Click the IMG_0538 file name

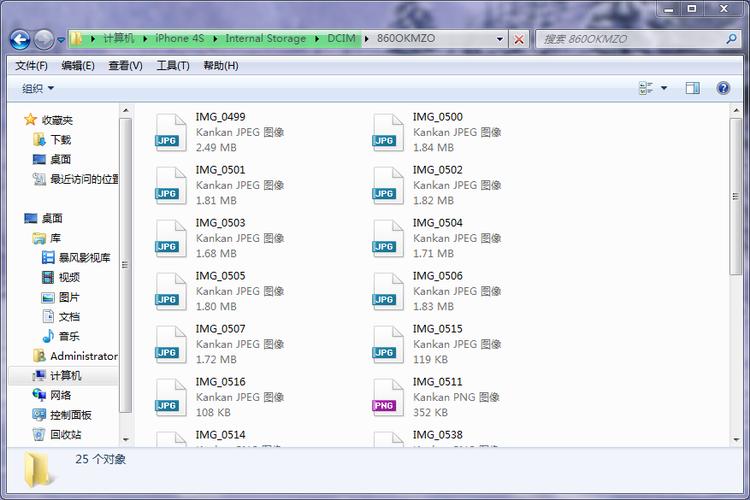click(438, 435)
